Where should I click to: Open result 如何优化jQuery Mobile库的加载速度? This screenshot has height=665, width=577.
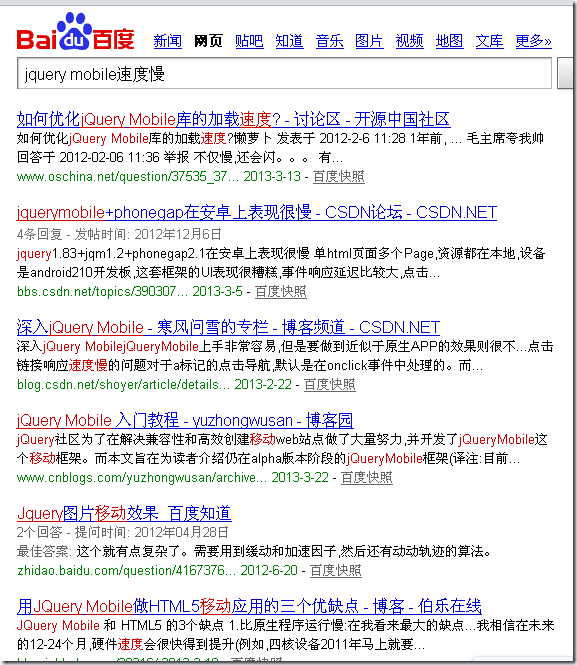pos(234,120)
